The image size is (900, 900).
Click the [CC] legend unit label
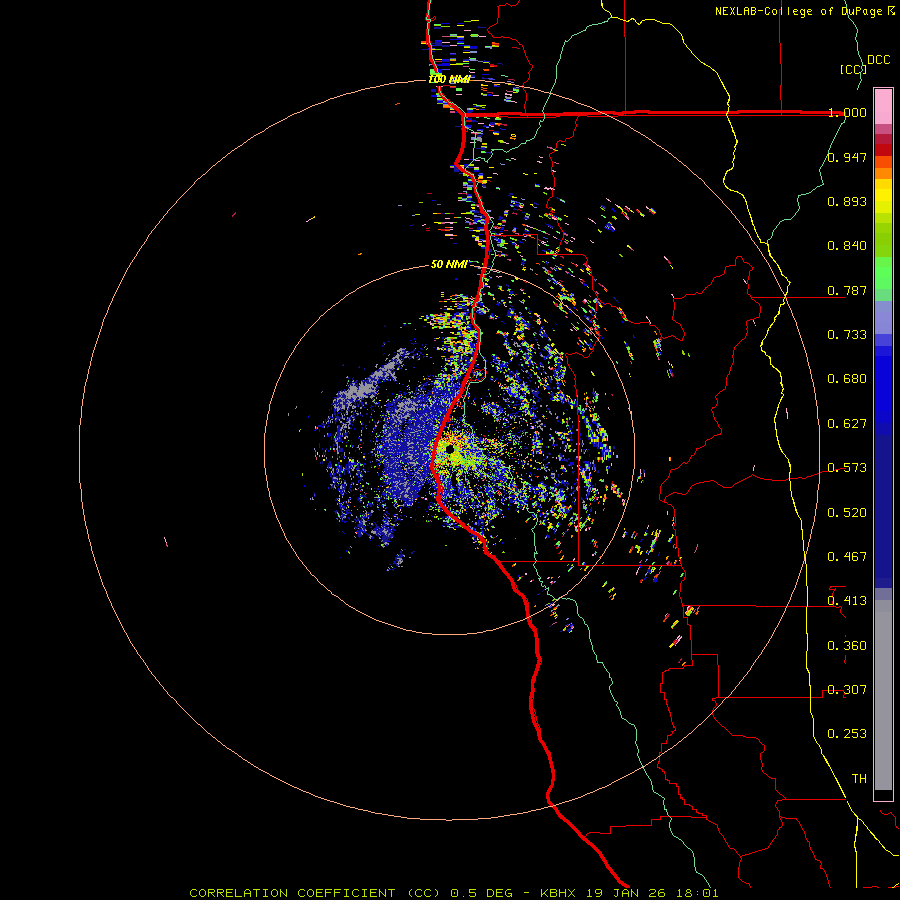(x=853, y=69)
